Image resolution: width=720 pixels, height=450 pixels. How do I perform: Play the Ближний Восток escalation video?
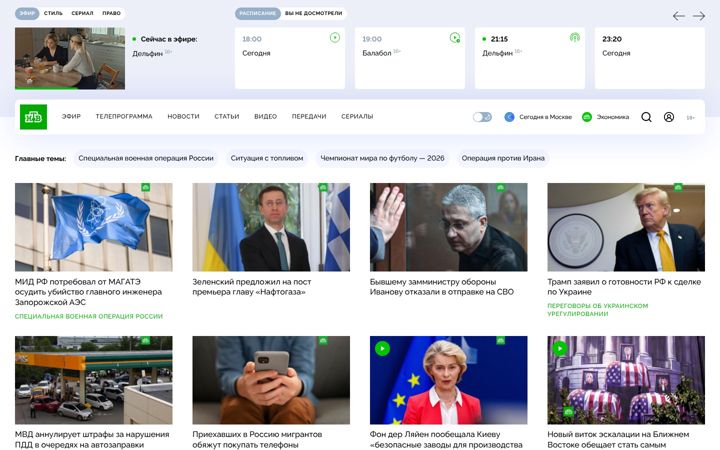559,348
